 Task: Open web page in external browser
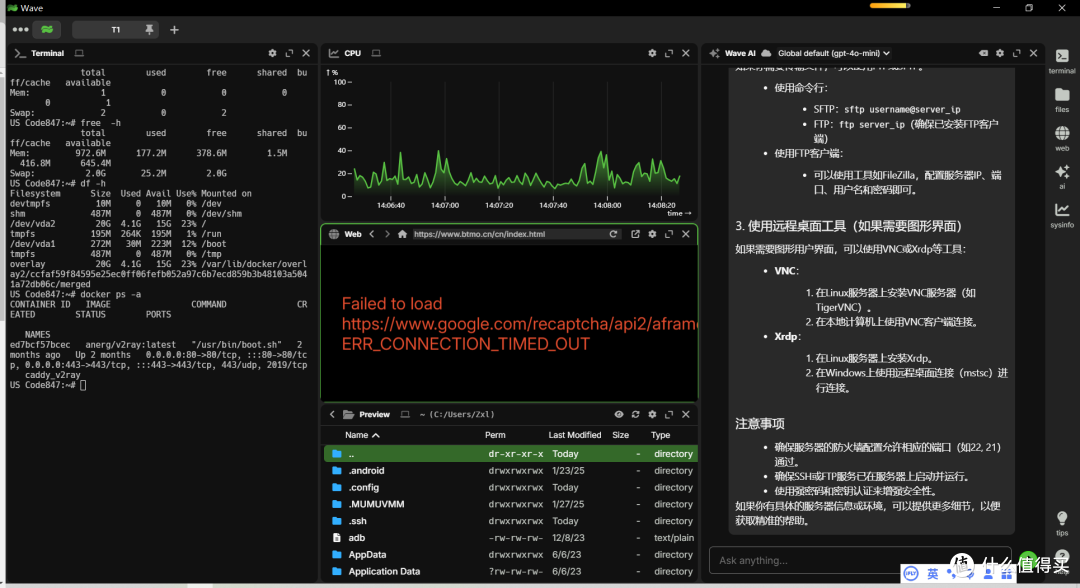(x=635, y=234)
